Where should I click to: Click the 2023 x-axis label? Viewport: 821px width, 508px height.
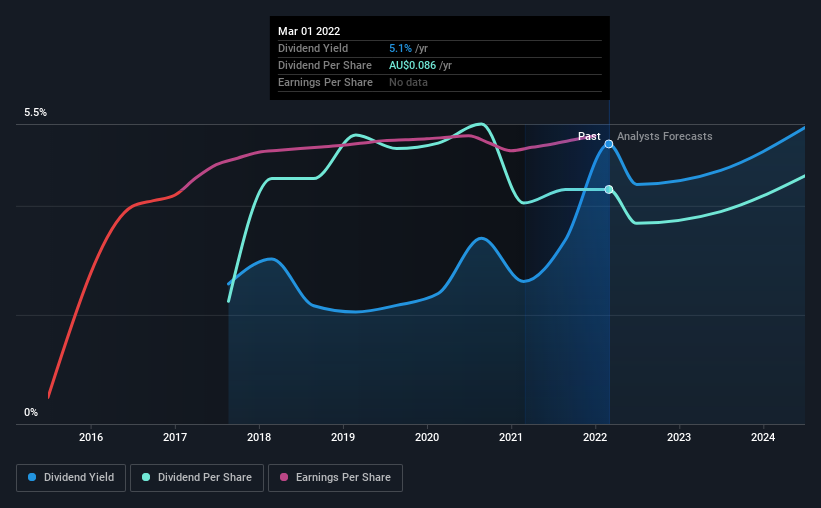point(679,437)
